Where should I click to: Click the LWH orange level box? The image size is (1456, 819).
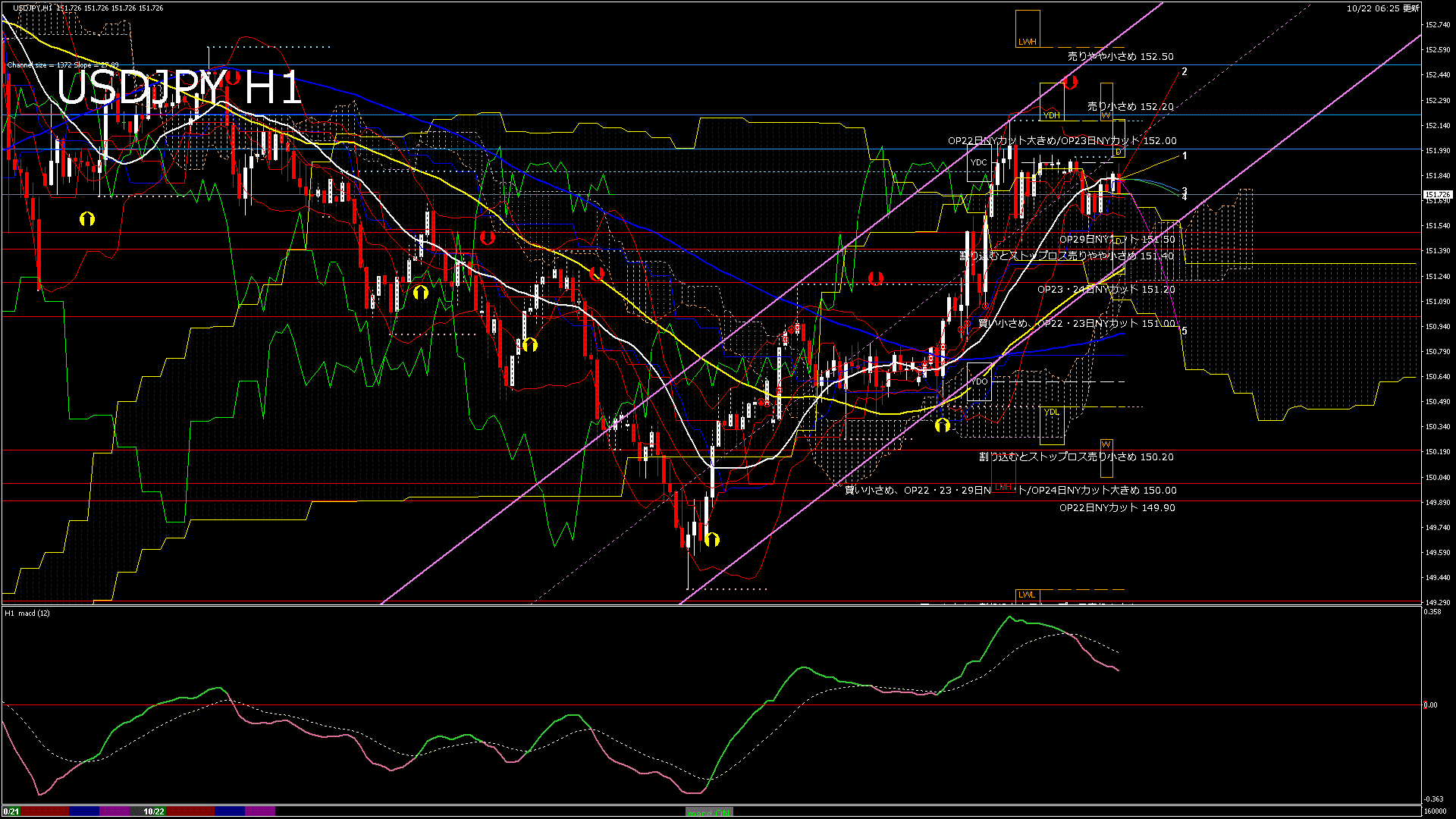(1028, 30)
